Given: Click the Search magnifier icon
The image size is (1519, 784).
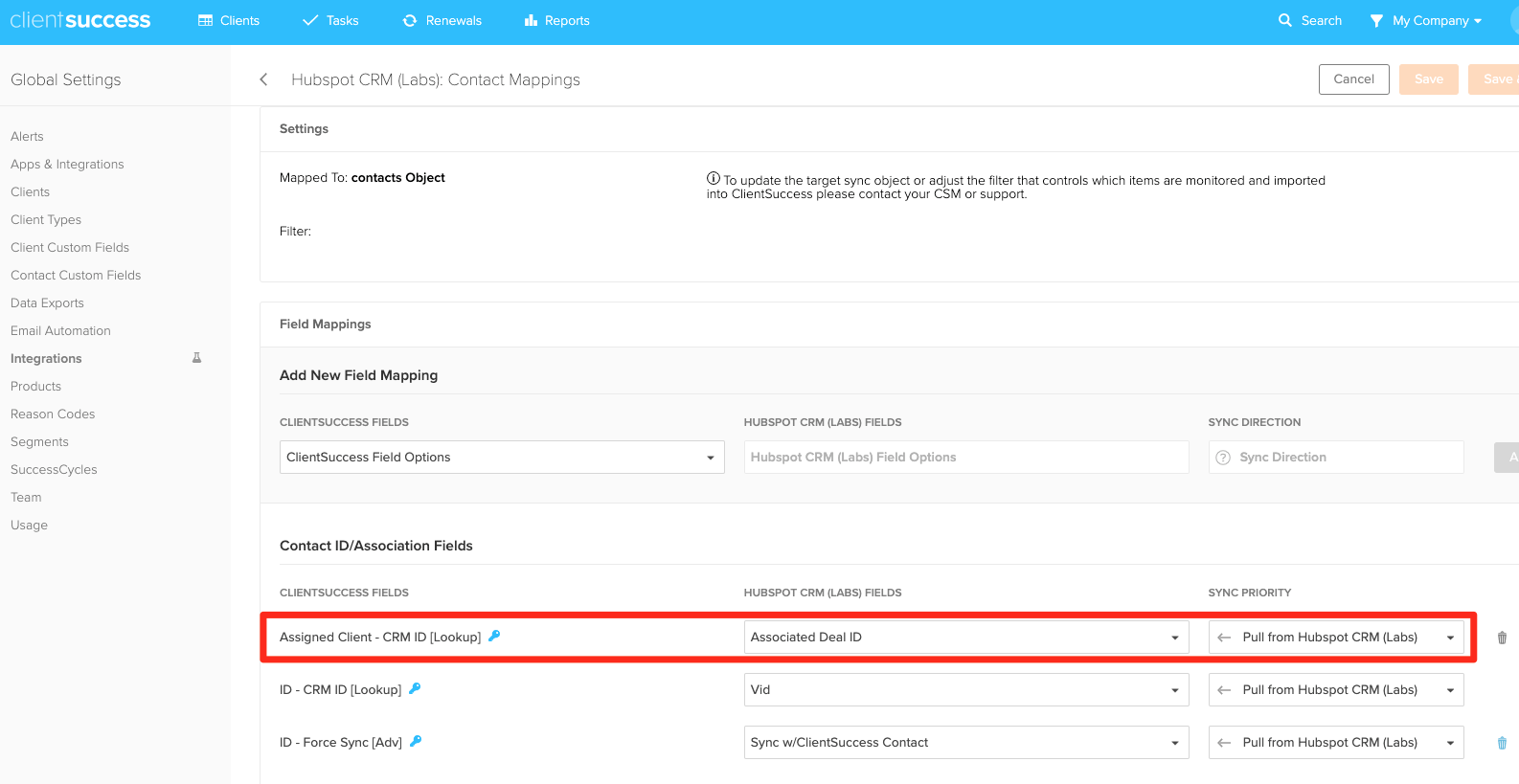Looking at the screenshot, I should tap(1285, 20).
